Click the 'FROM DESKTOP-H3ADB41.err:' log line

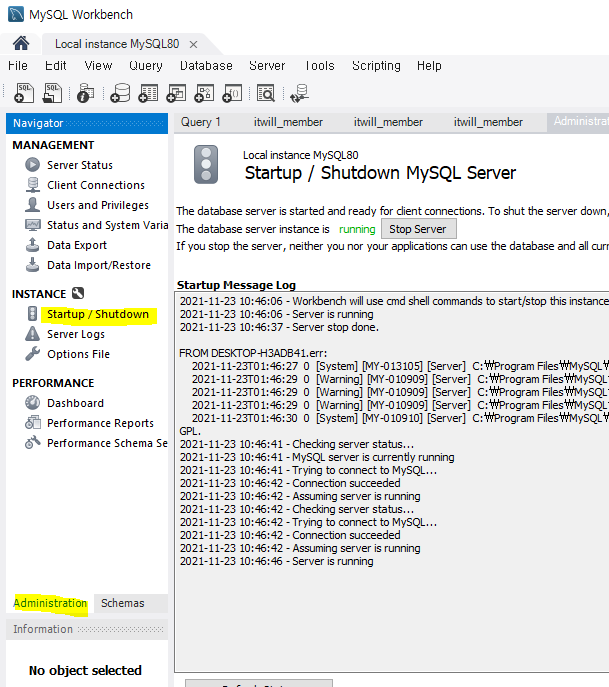point(253,353)
